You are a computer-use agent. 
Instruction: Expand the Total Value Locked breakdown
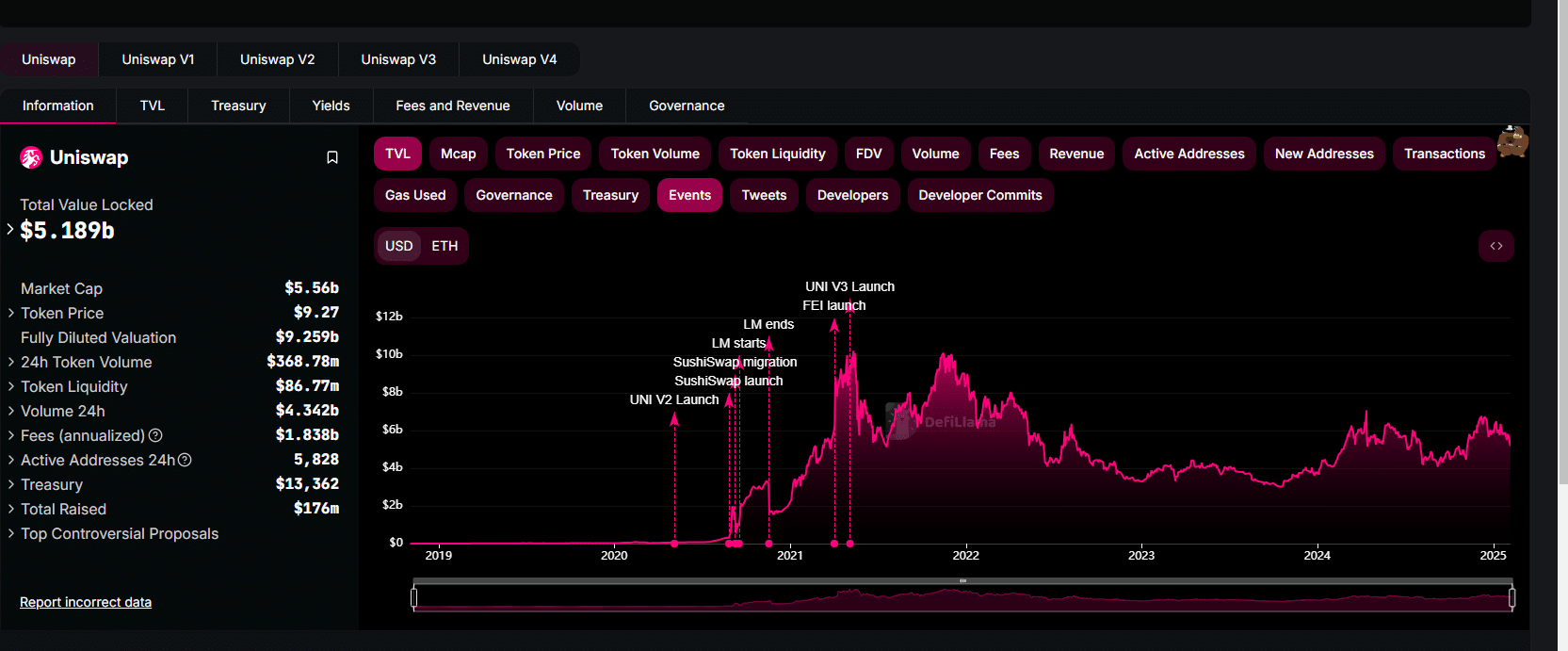(x=10, y=229)
